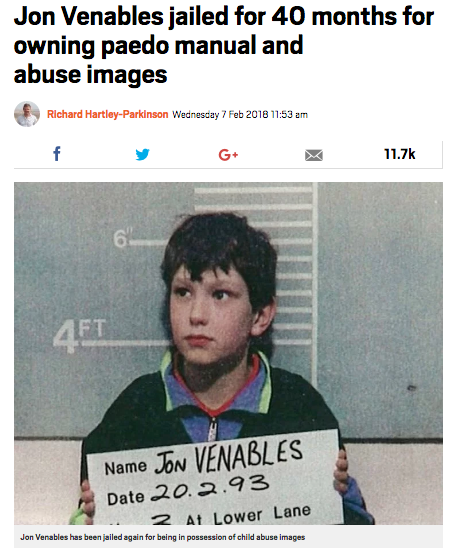
Task: Click the 11.7k share count
Action: [x=400, y=154]
